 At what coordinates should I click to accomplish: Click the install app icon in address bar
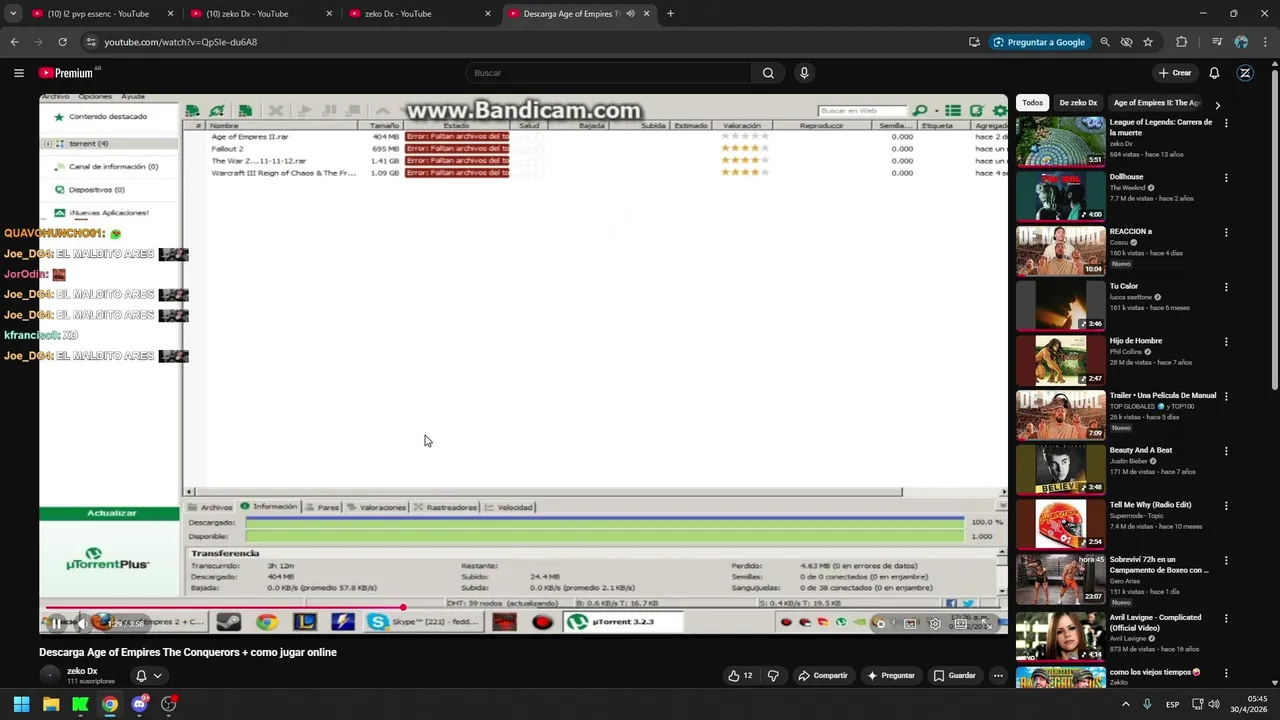click(x=974, y=42)
